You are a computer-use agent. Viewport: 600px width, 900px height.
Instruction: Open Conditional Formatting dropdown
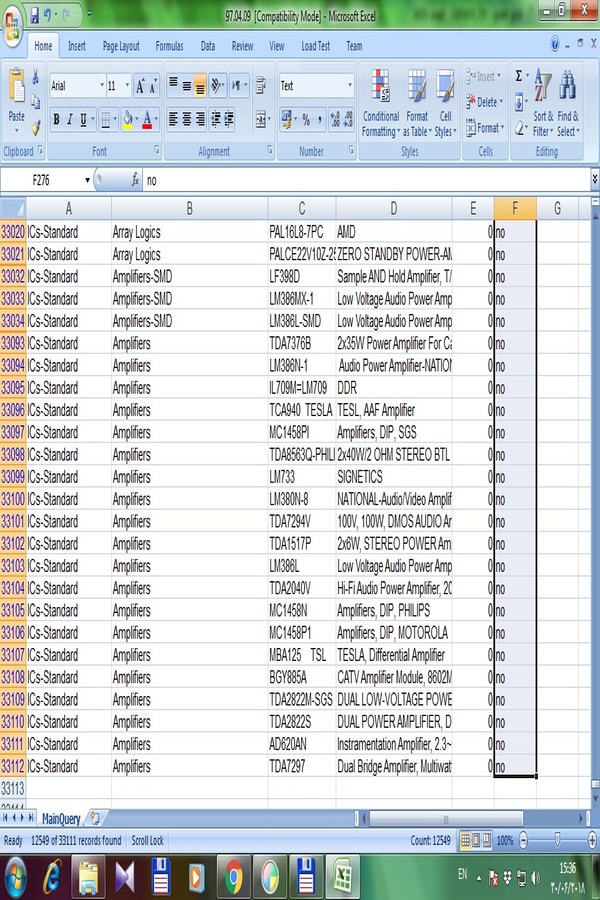point(380,103)
